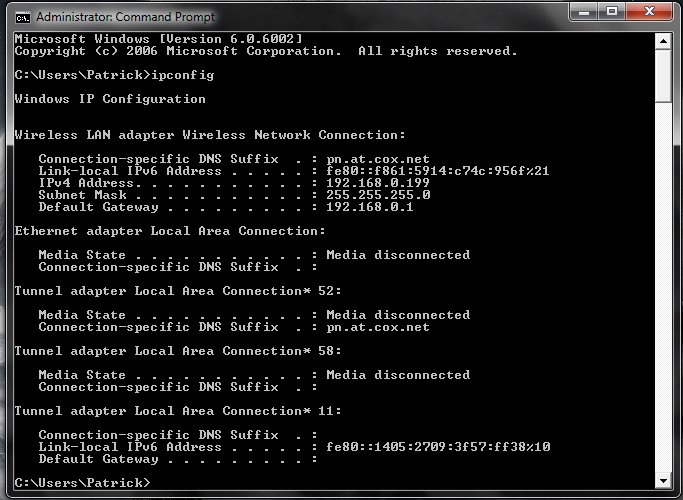
Task: Click the 'ipconfig' command text
Action: click(x=183, y=75)
